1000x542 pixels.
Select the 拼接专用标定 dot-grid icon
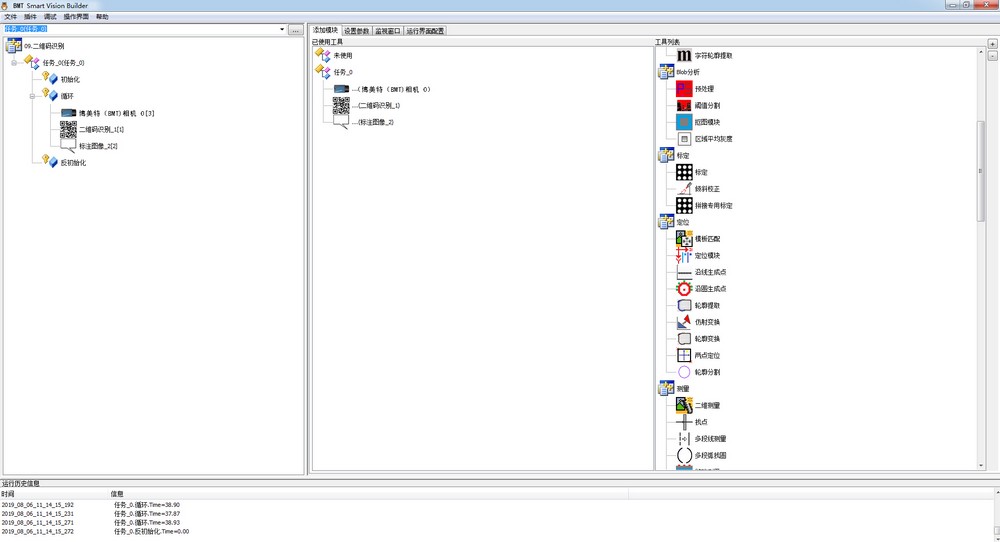[684, 205]
